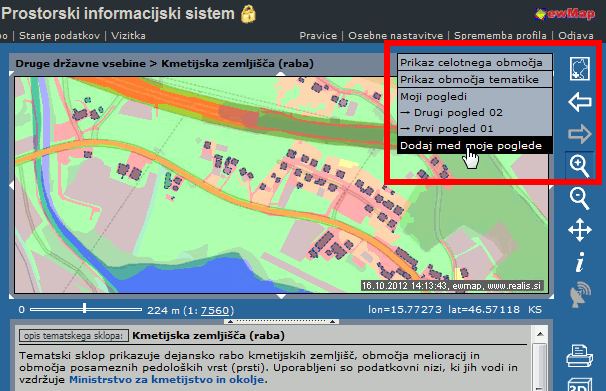Go forward to next map view

point(580,134)
